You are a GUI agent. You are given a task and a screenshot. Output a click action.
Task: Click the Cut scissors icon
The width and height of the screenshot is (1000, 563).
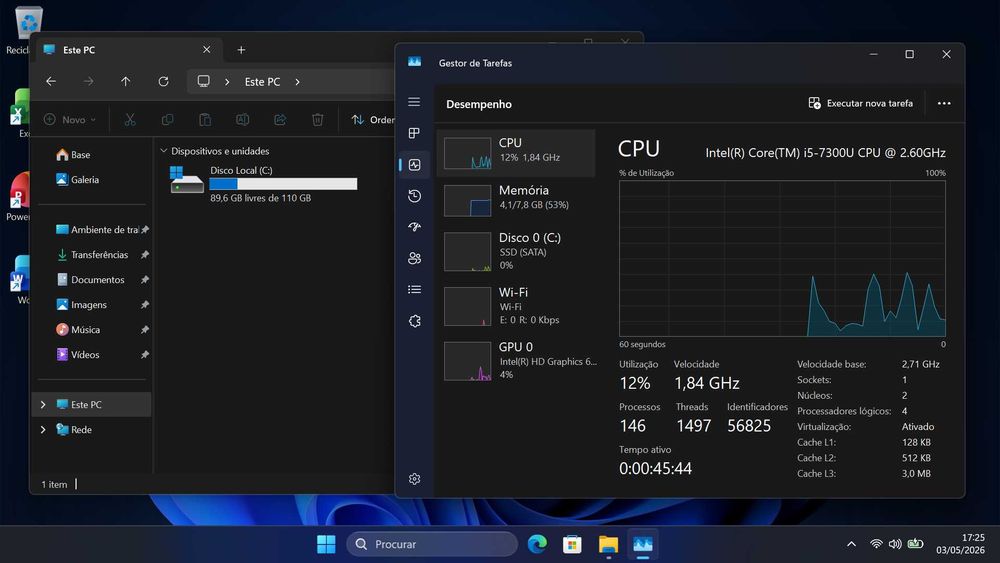pos(130,119)
